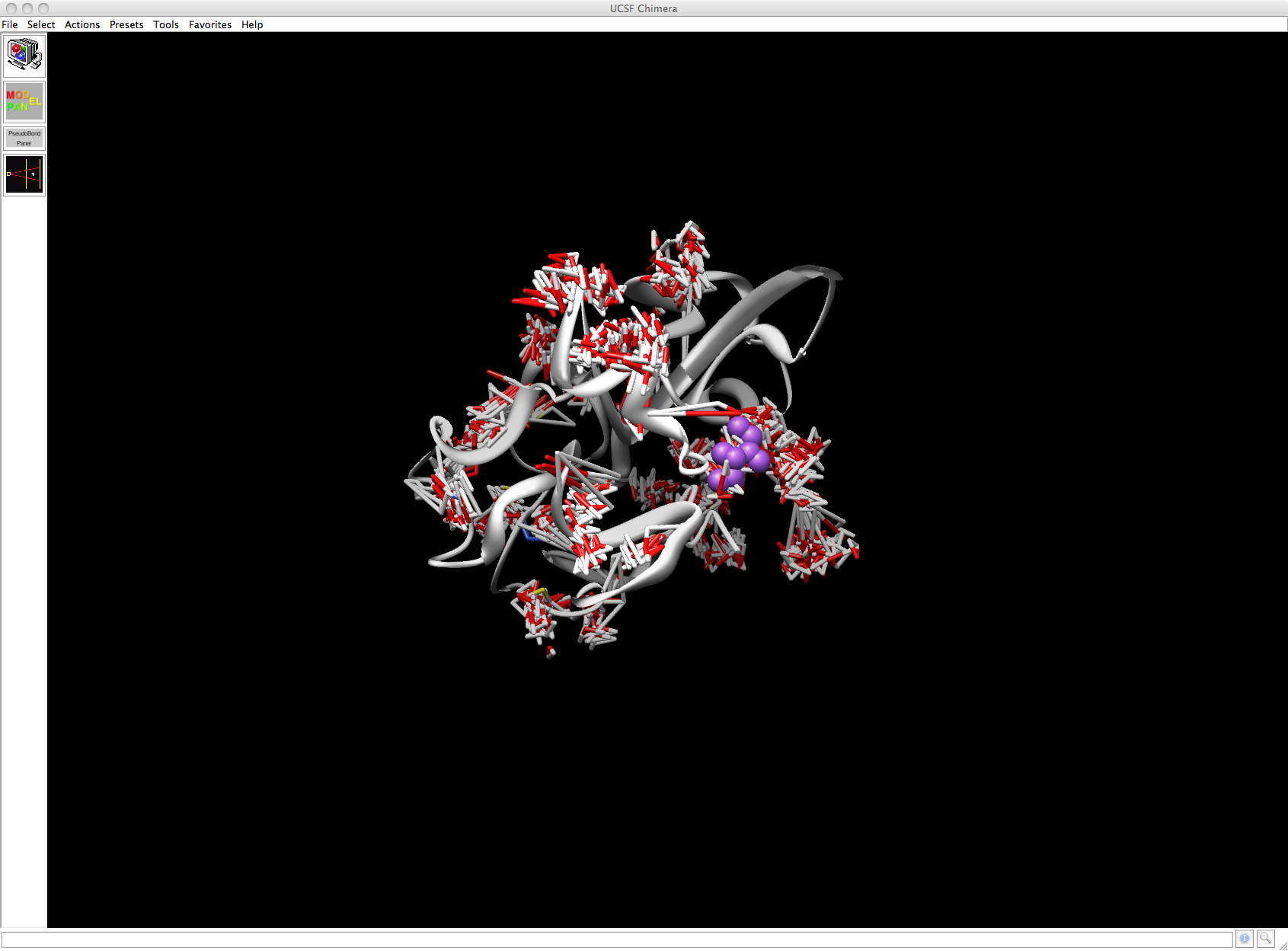Open the Tools menu
This screenshot has width=1288, height=951.
point(166,24)
